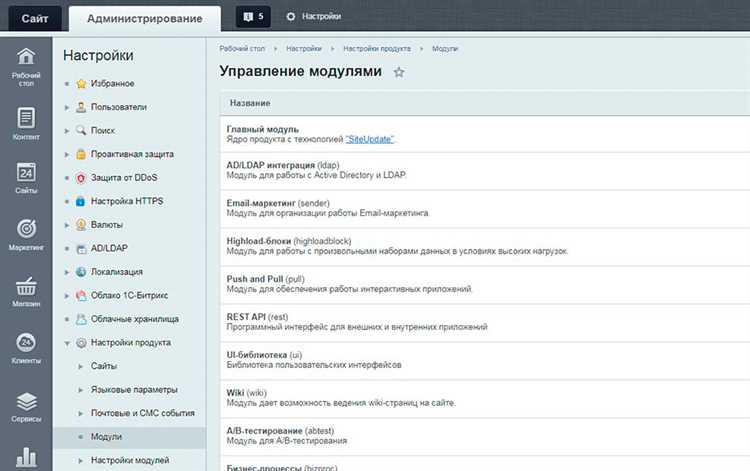Viewport: 750px width, 471px height.
Task: Click the Бизнес-процессы (bizproc) module row
Action: tap(485, 464)
